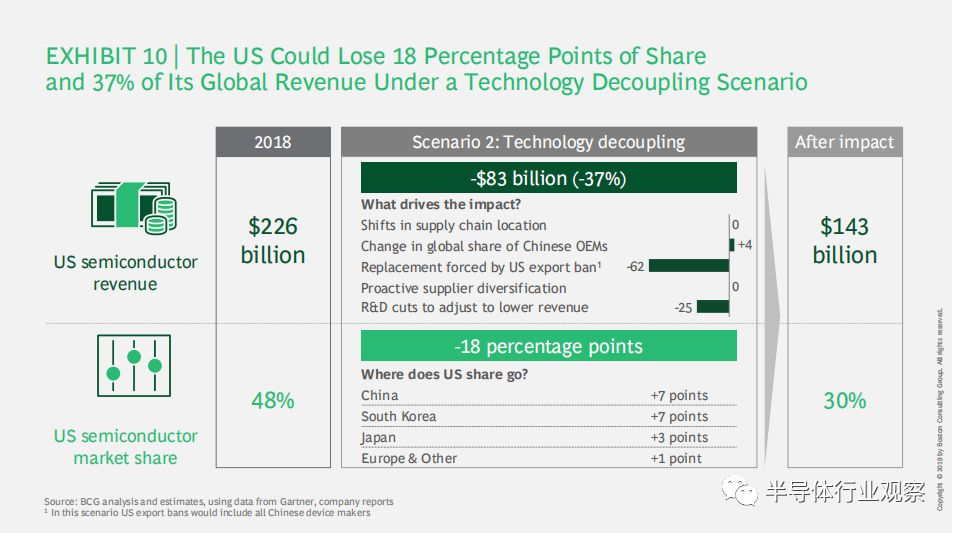Image resolution: width=956 pixels, height=533 pixels.
Task: Click the money stack revenue icon
Action: (x=134, y=208)
